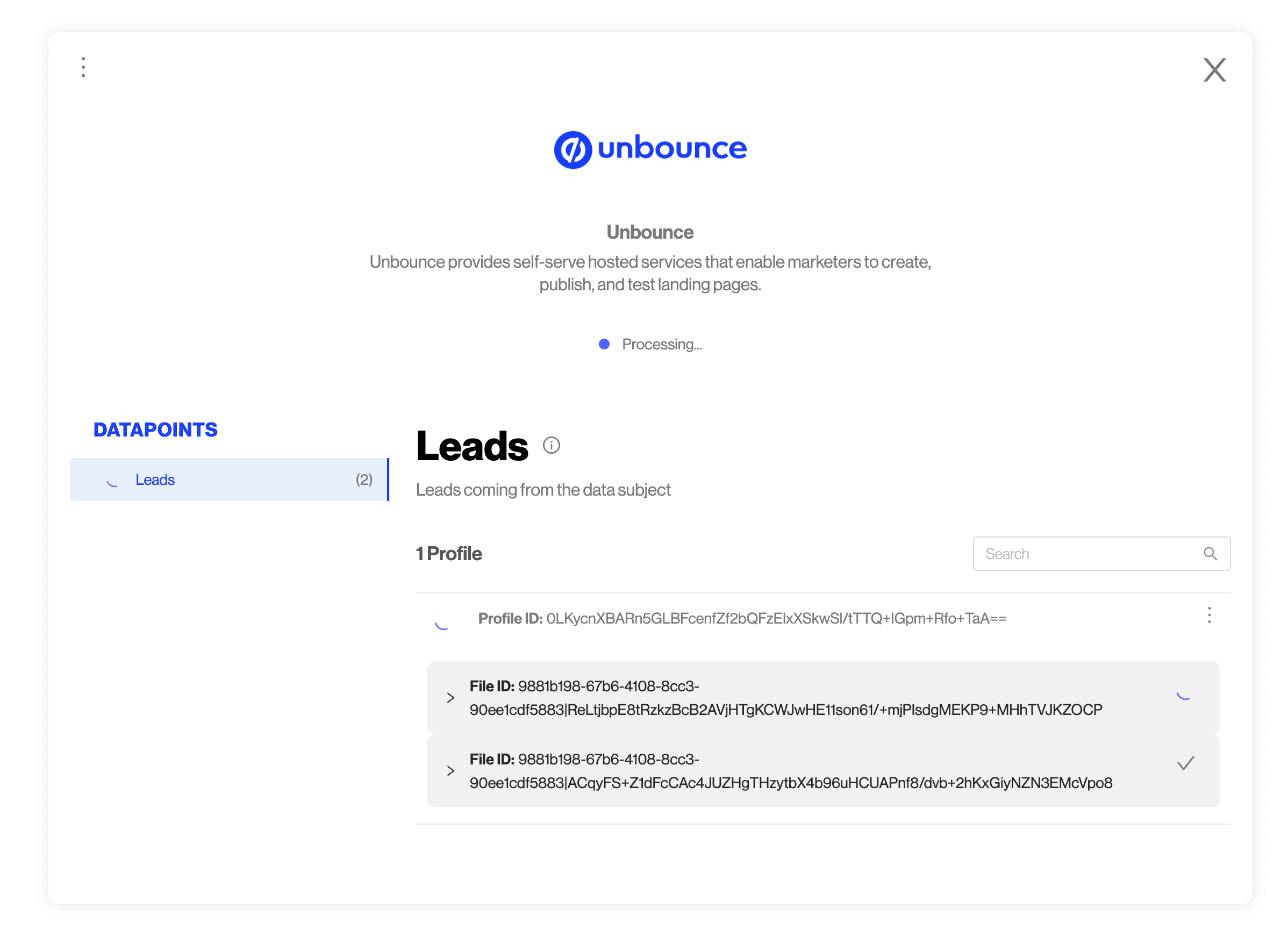Image resolution: width=1288 pixels, height=930 pixels.
Task: Click the Profile ID text
Action: (742, 618)
